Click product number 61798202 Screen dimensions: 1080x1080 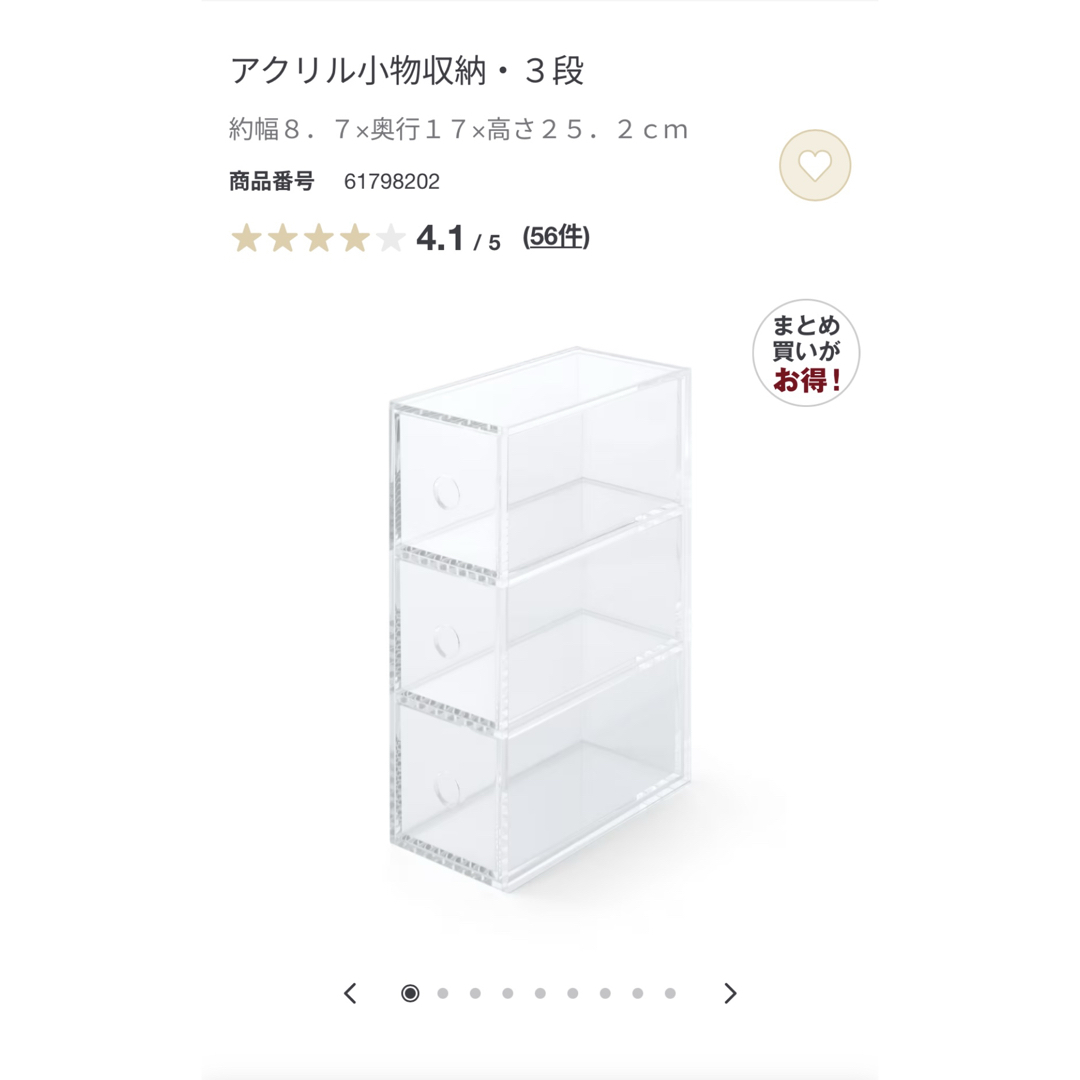point(392,181)
